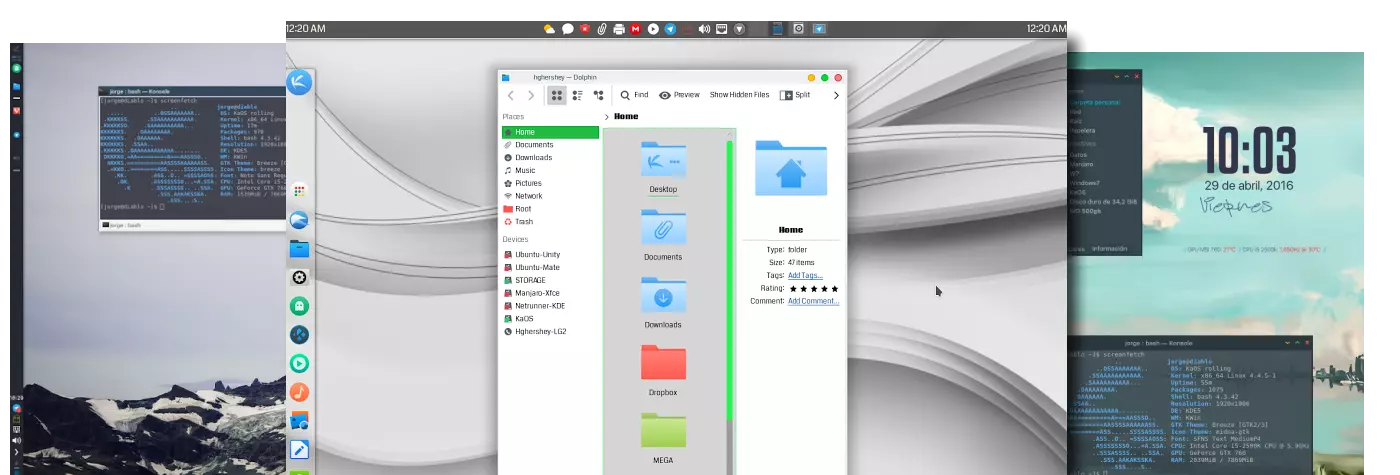
Task: Open the red shield tray icon
Action: [584, 29]
